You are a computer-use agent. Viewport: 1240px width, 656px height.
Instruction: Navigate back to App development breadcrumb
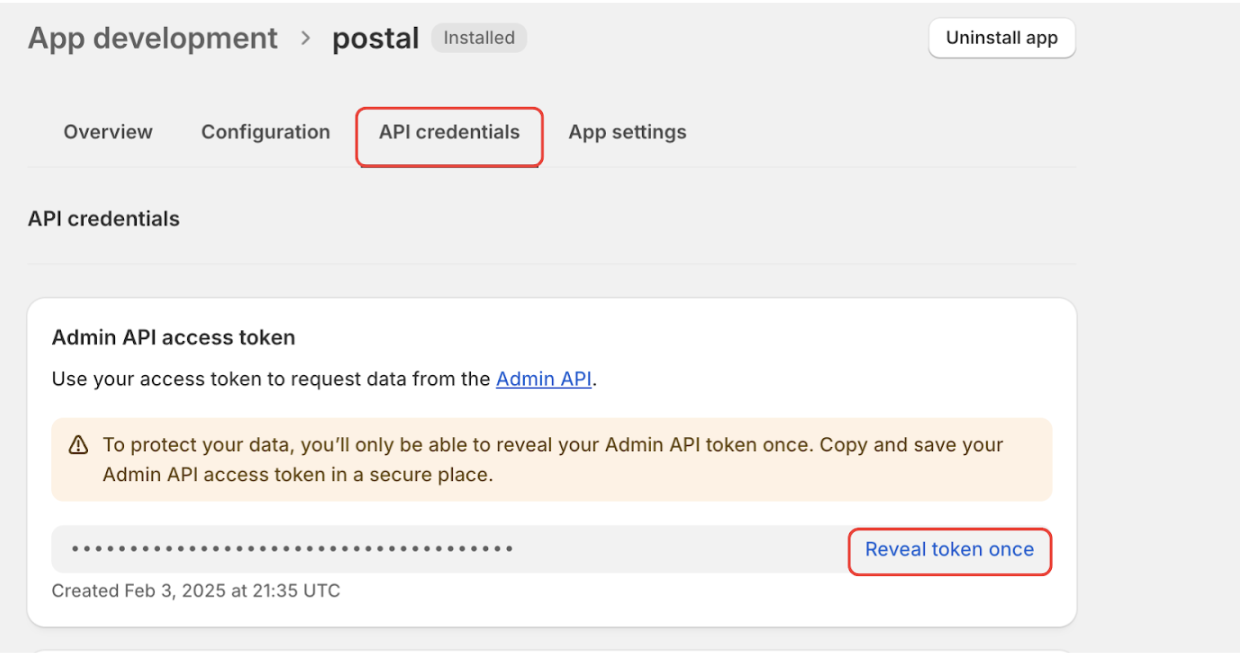[153, 38]
